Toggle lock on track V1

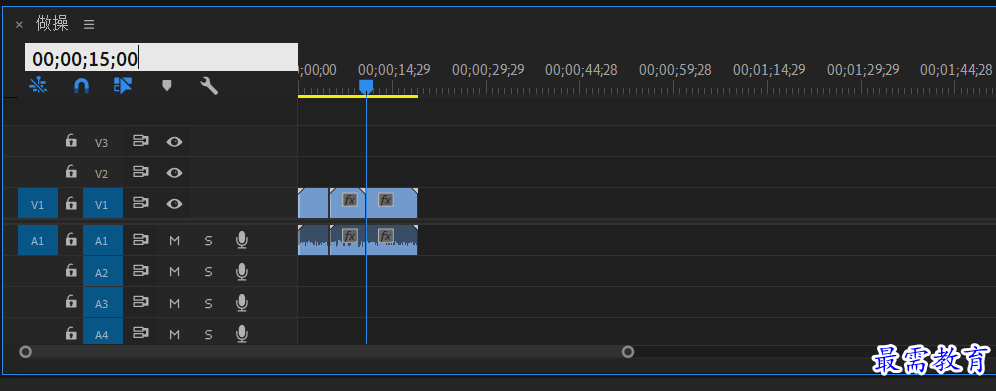tap(71, 204)
